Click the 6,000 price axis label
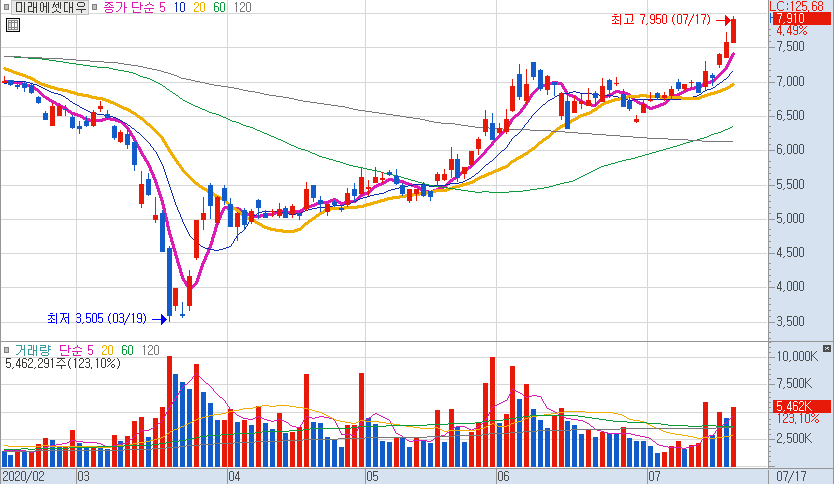834x484 pixels. coord(790,149)
